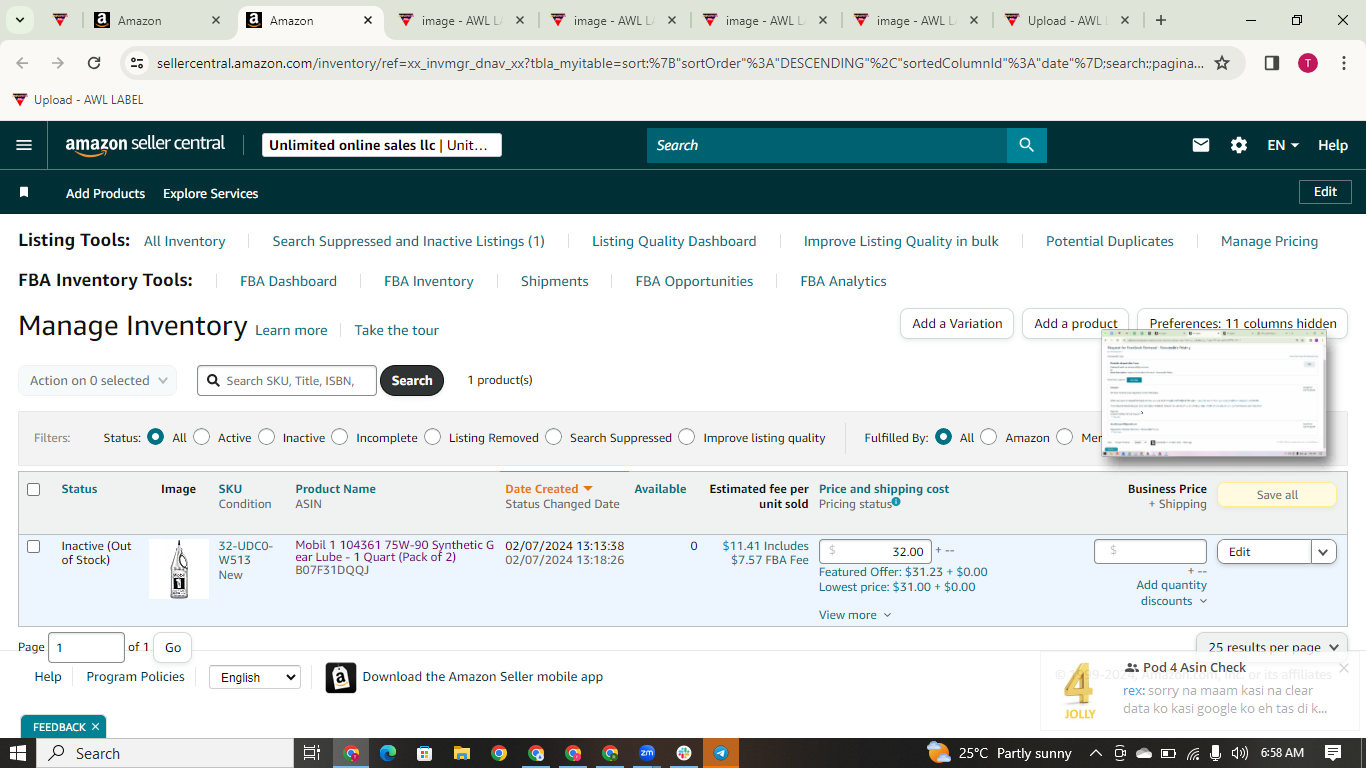Open the settings gear in the header
The image size is (1366, 768).
click(x=1239, y=145)
